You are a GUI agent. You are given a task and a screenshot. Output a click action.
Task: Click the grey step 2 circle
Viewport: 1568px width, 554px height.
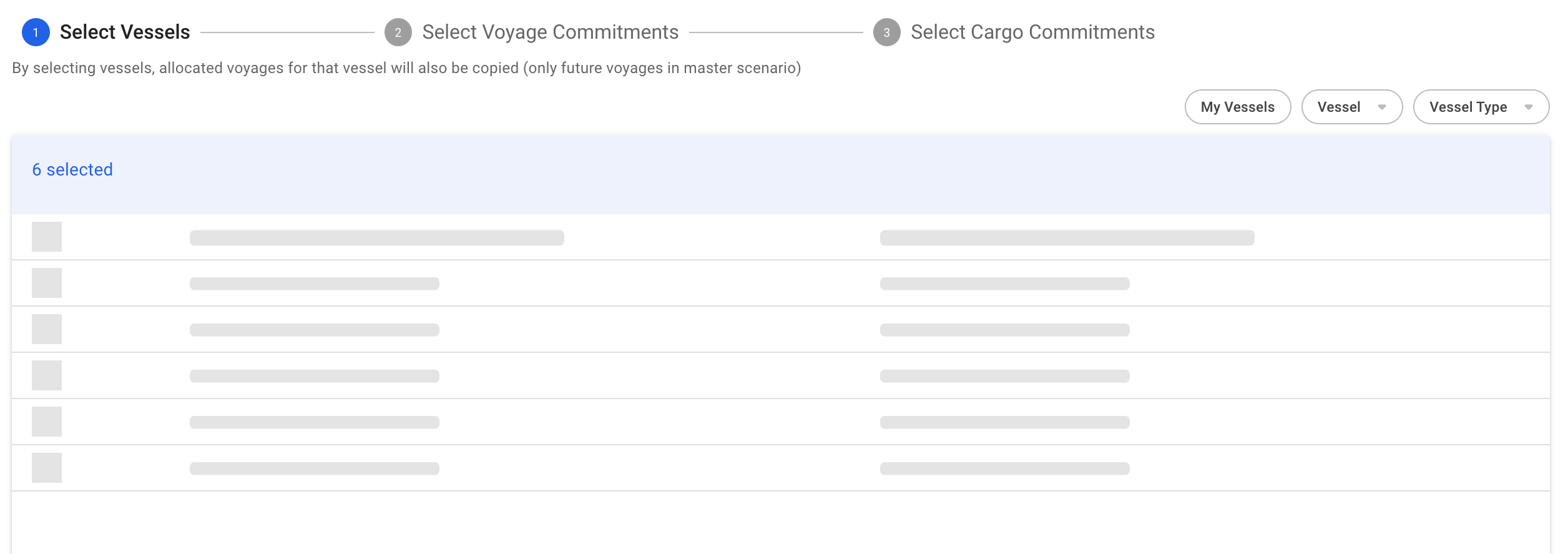398,32
